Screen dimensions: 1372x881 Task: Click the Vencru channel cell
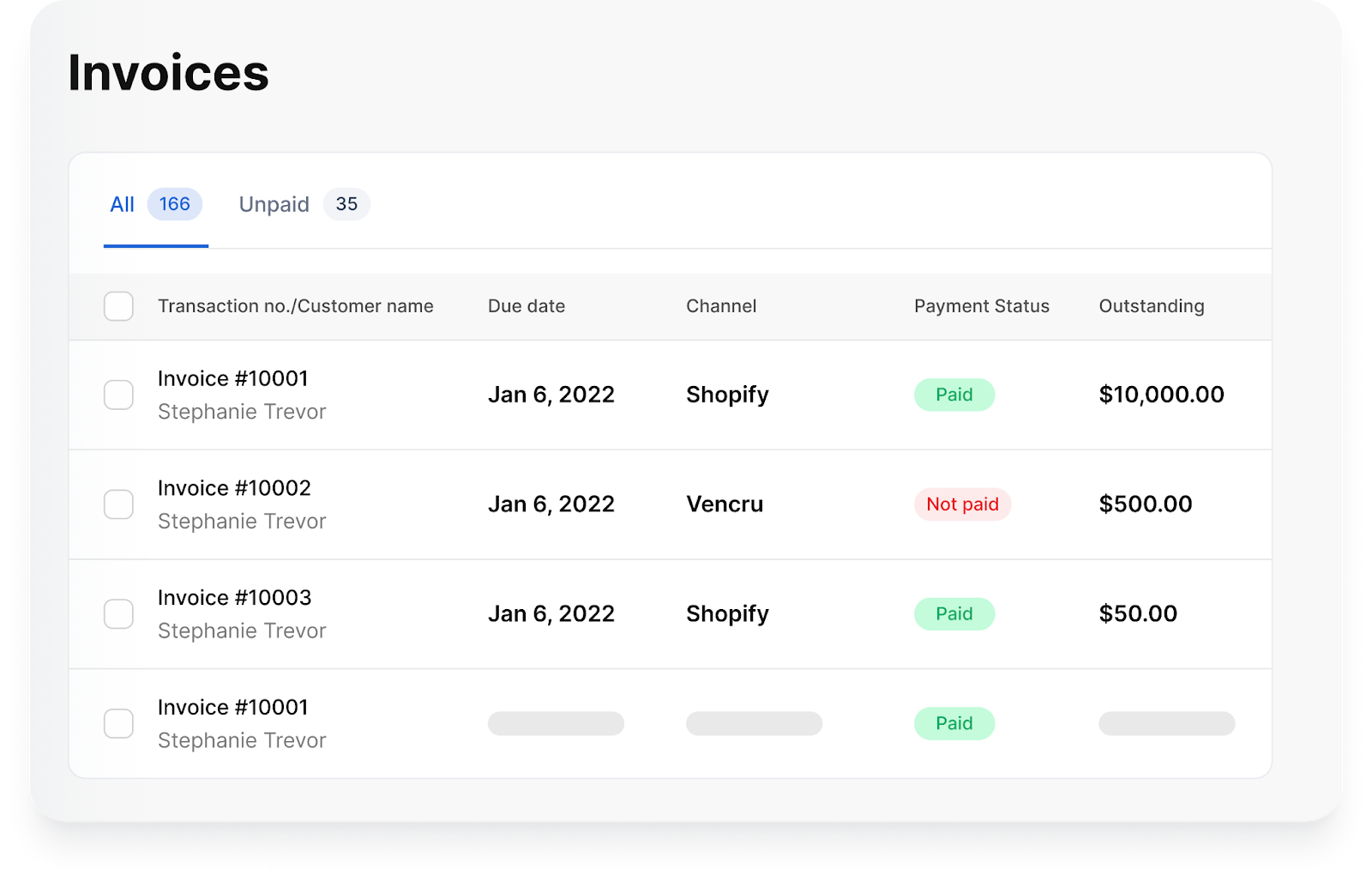pyautogui.click(x=725, y=504)
